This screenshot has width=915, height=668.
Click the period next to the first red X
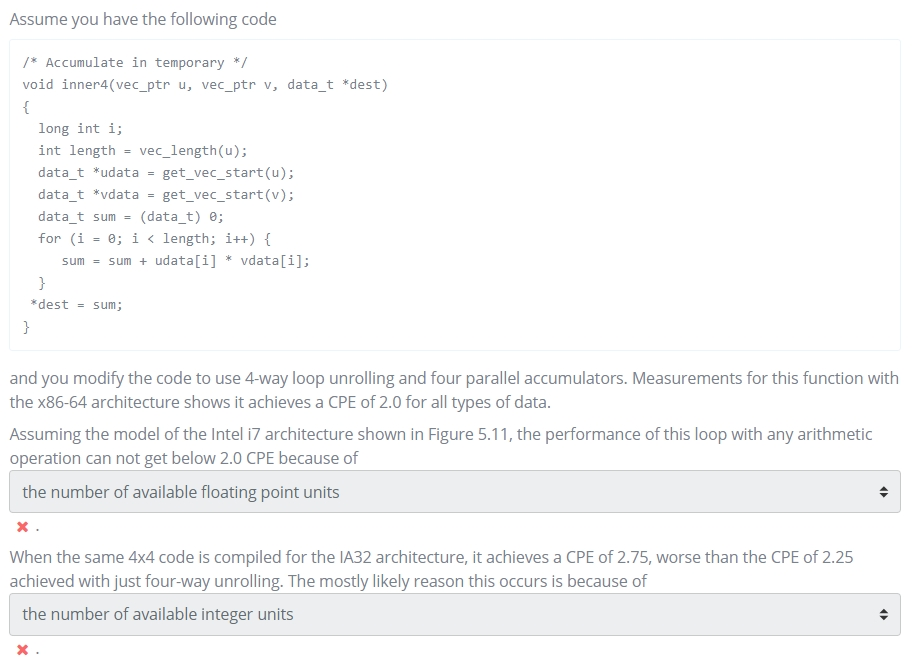click(x=36, y=527)
